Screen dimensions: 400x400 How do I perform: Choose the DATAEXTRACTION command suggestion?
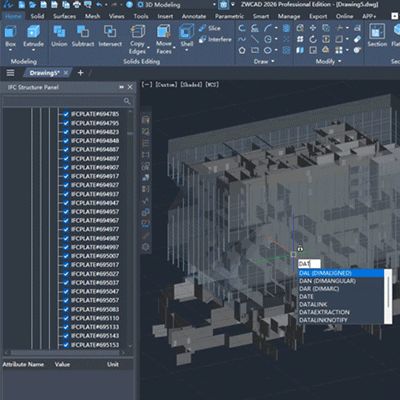(340, 312)
